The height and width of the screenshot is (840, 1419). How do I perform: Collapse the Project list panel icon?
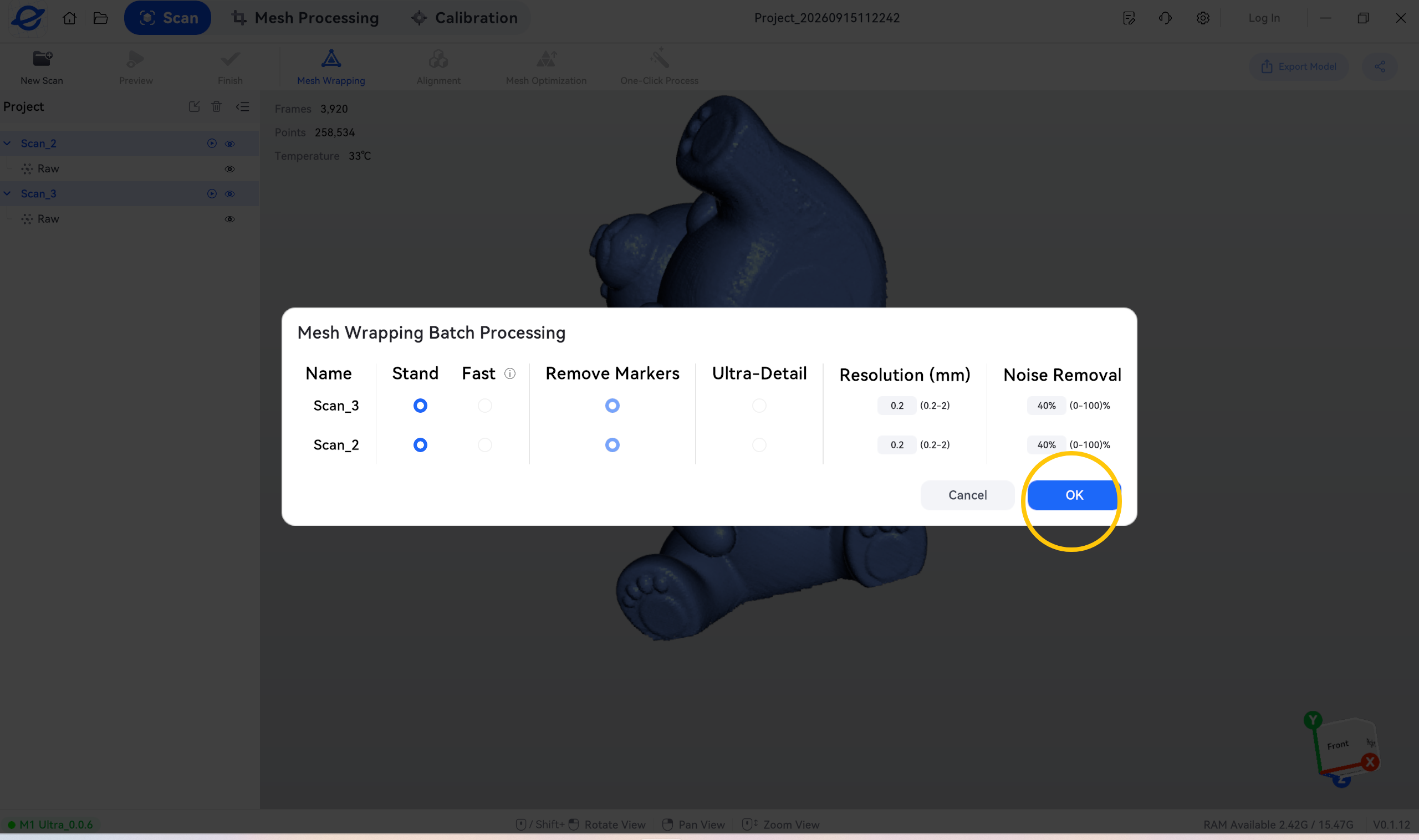[242, 106]
